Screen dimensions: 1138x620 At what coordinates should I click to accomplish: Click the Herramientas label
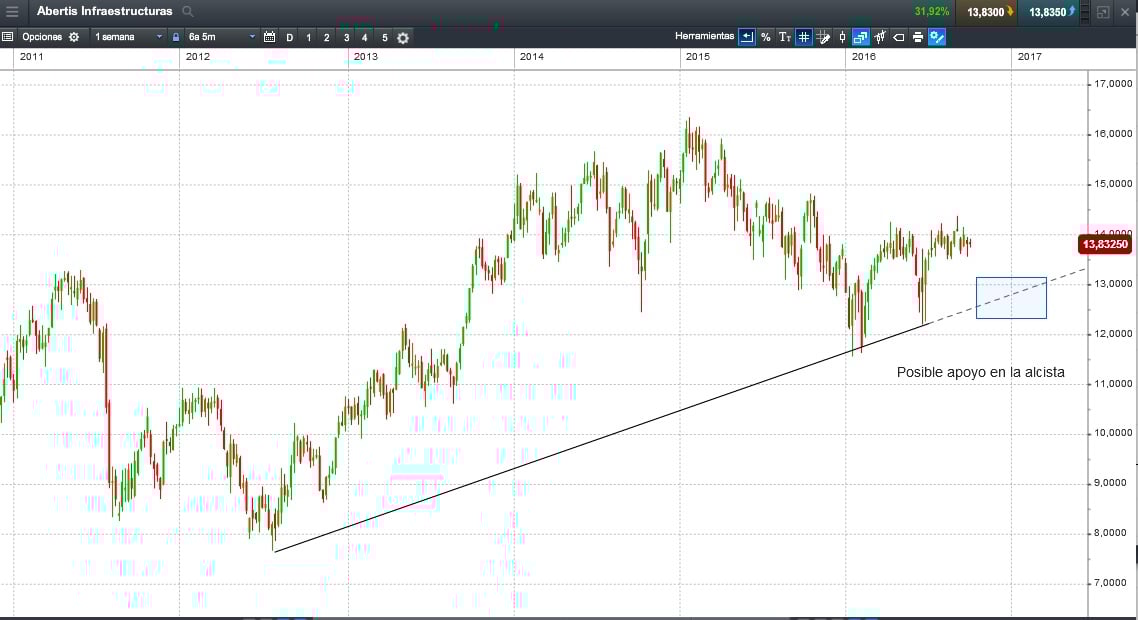coord(704,36)
